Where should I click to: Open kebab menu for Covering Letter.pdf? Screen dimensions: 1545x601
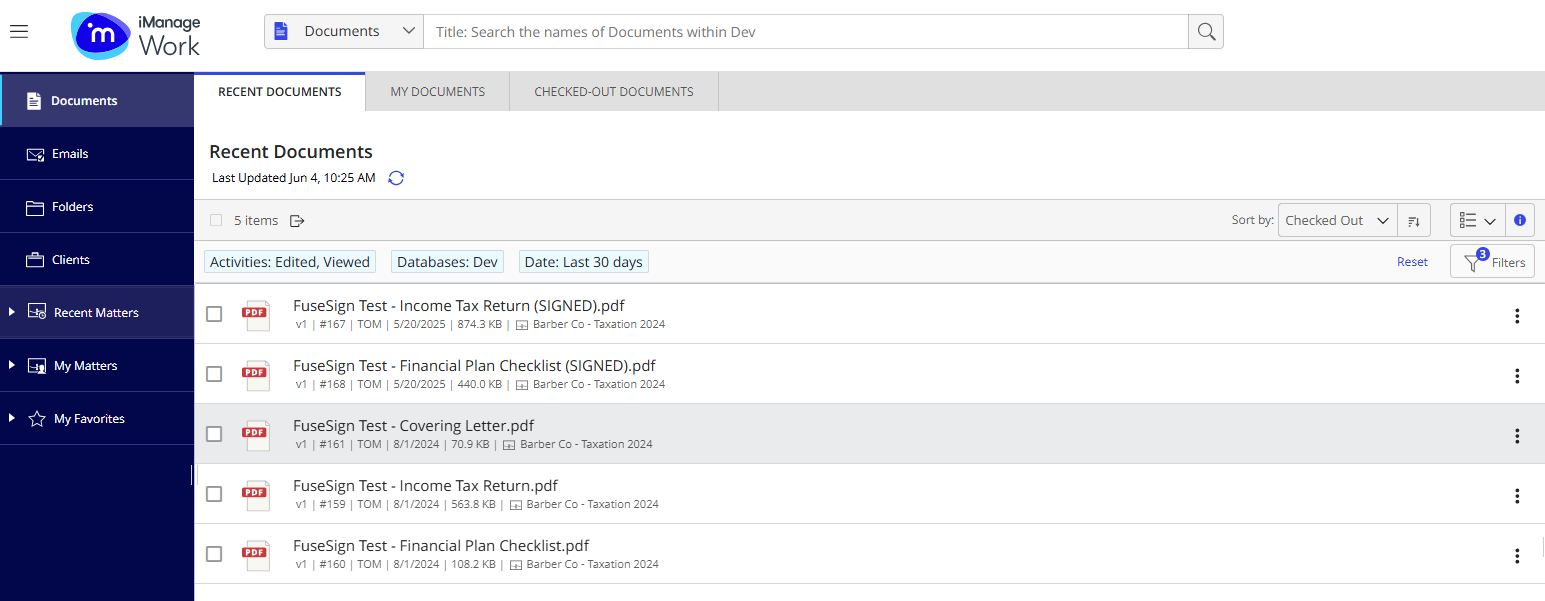(x=1516, y=436)
